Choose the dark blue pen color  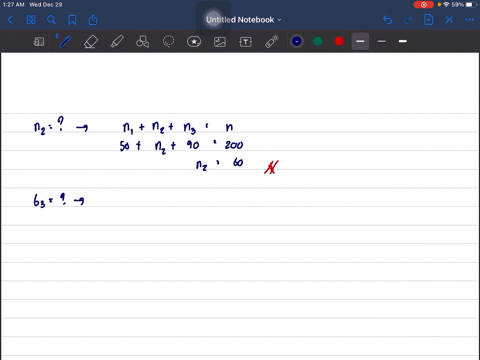[297, 41]
